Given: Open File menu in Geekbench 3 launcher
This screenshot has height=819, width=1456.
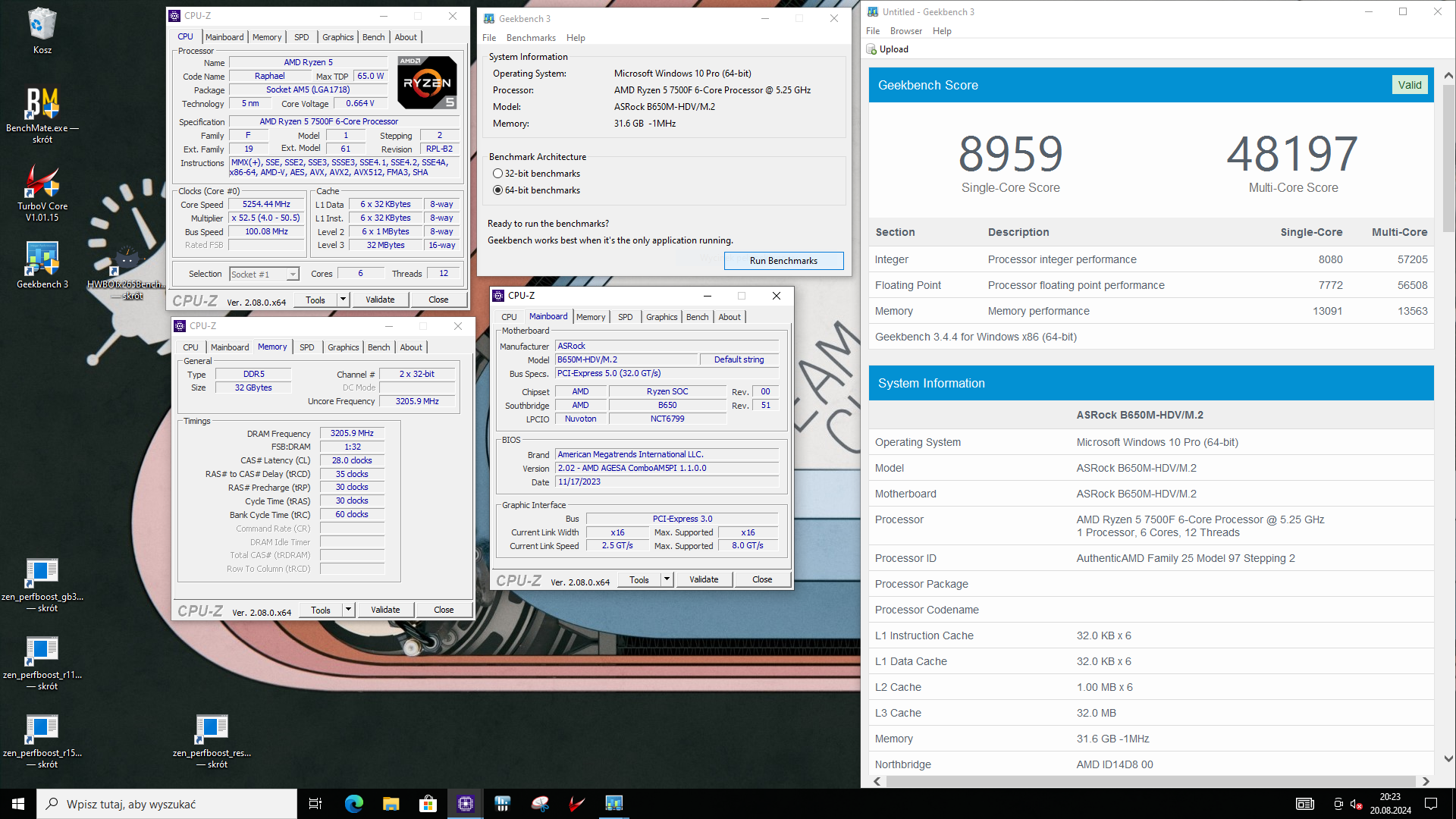Looking at the screenshot, I should pyautogui.click(x=489, y=38).
